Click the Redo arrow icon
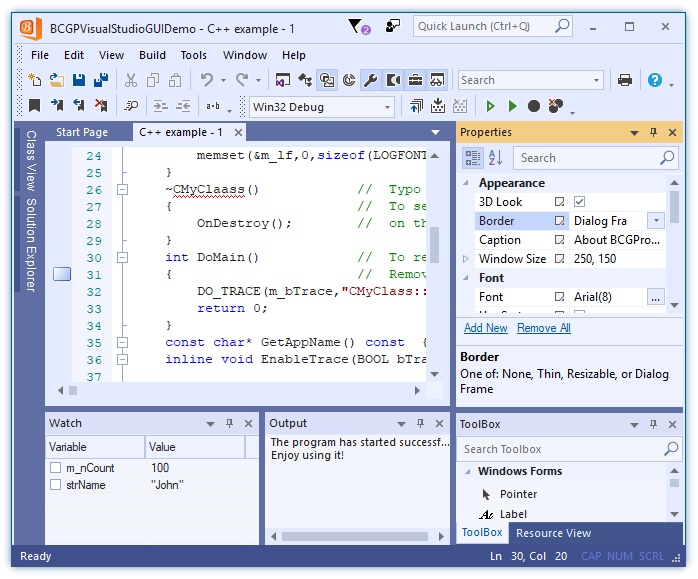Screen dimensions: 698x579 [242, 80]
